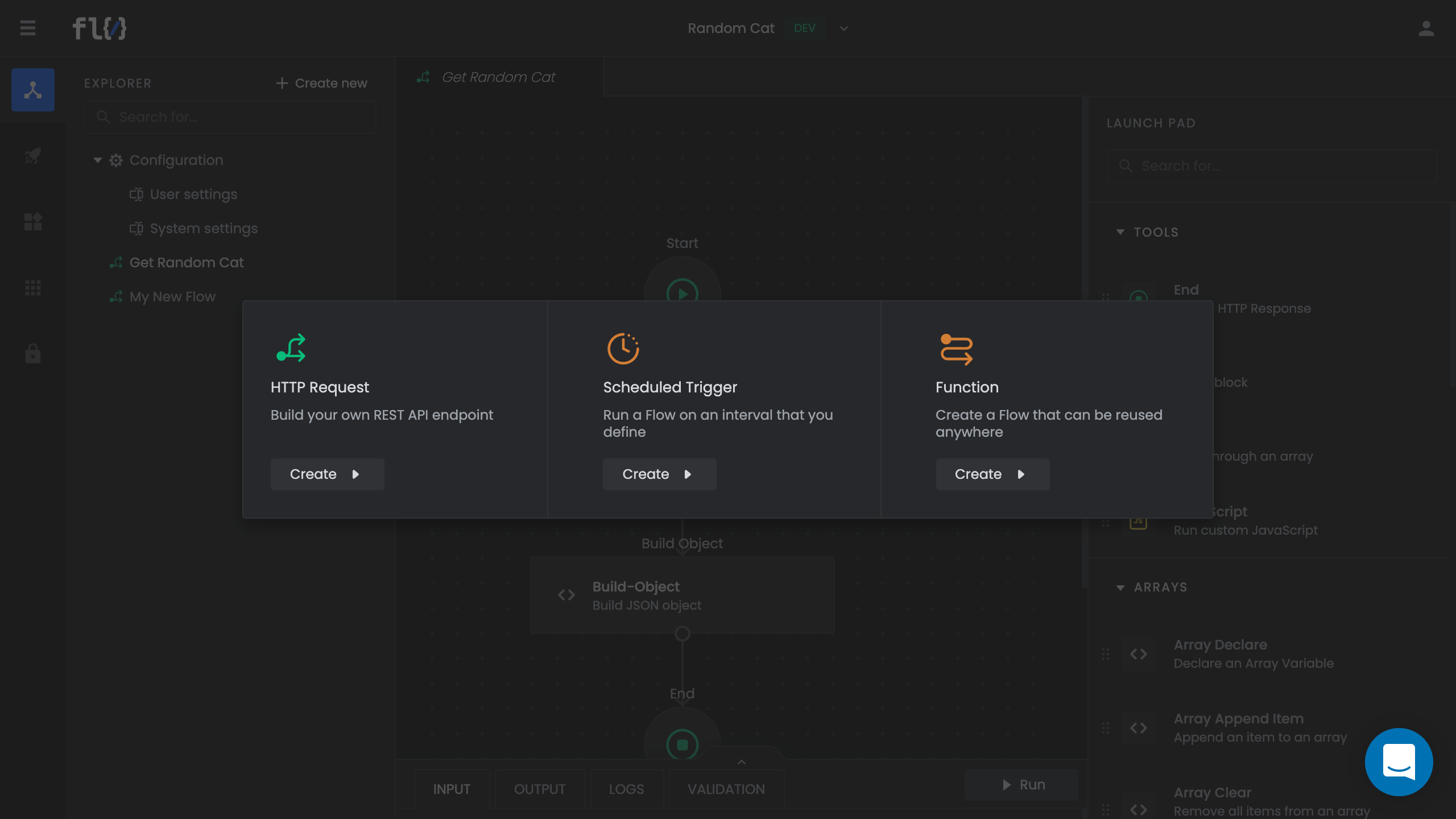Click the hamburger menu icon

(x=27, y=28)
